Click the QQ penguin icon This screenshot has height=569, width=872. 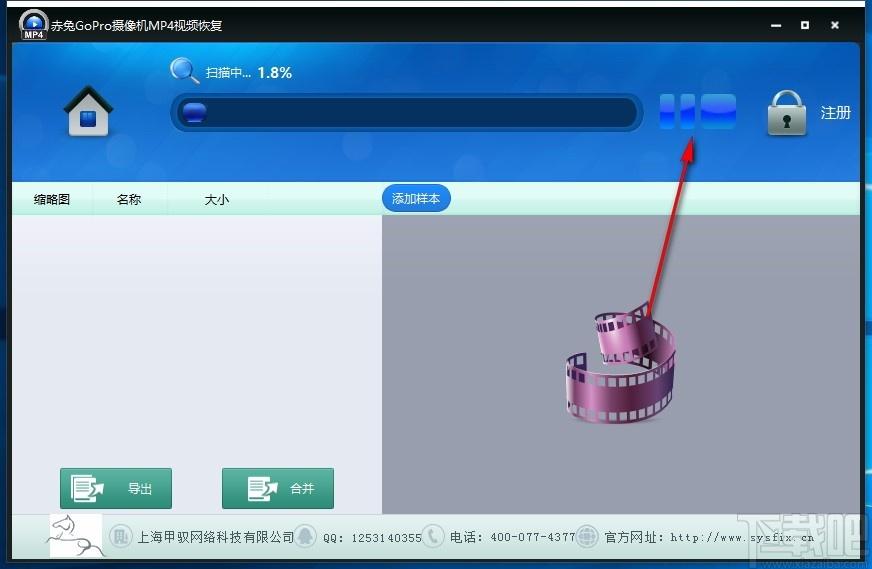point(305,536)
